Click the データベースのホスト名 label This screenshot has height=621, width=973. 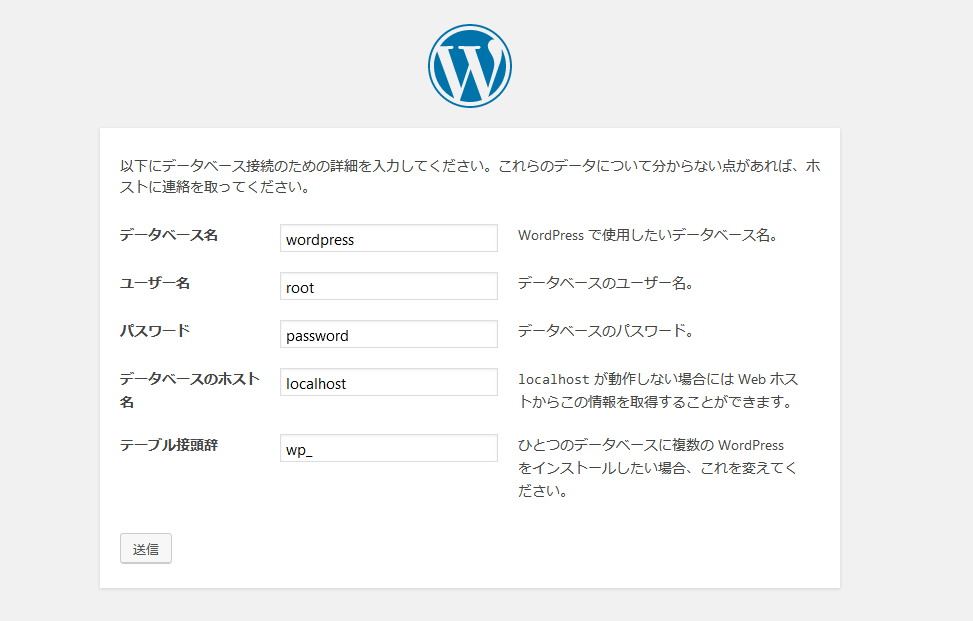190,390
